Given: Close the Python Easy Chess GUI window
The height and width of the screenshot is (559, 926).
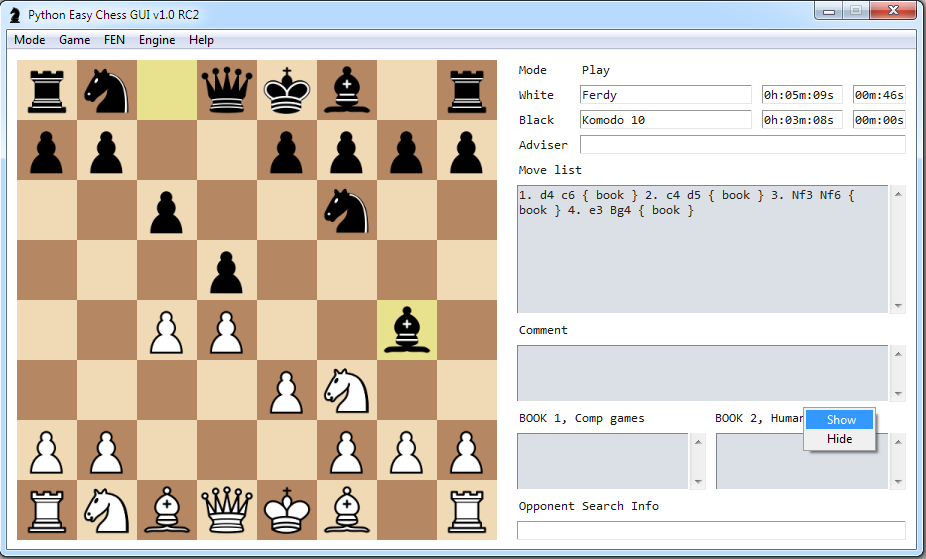Looking at the screenshot, I should click(894, 11).
